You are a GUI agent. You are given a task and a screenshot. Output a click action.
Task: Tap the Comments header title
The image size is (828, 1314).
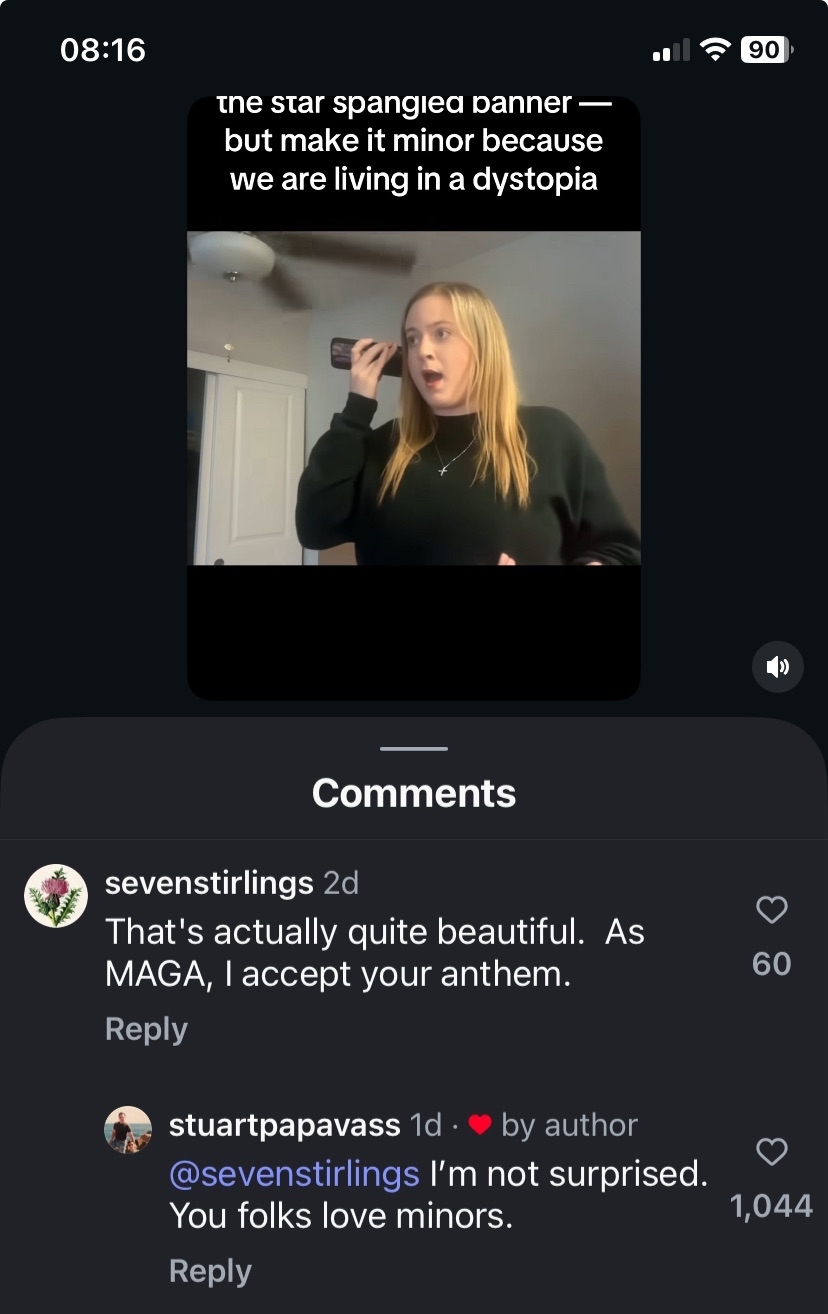[x=414, y=793]
